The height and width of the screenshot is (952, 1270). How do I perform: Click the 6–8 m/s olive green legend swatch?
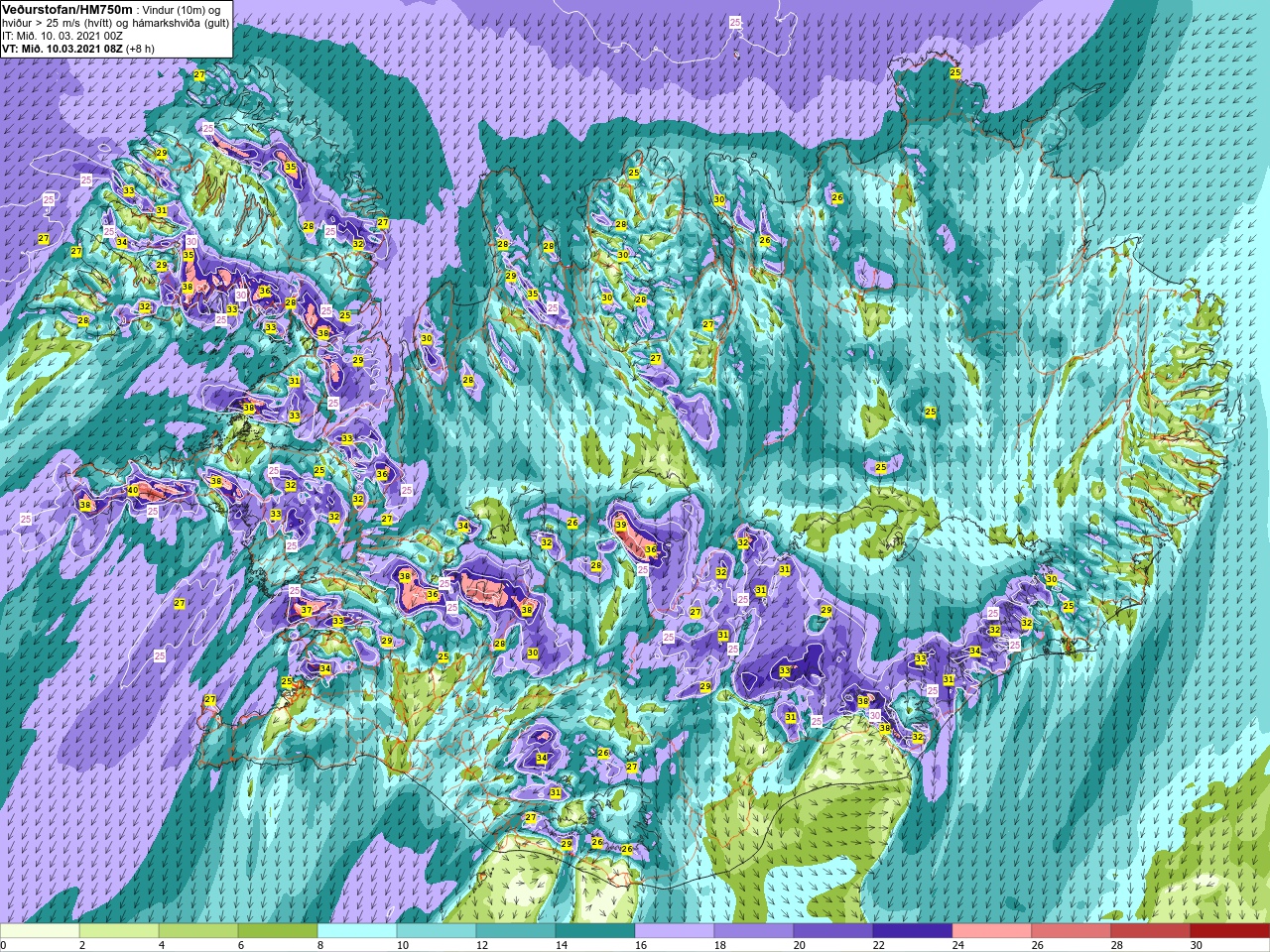(278, 931)
